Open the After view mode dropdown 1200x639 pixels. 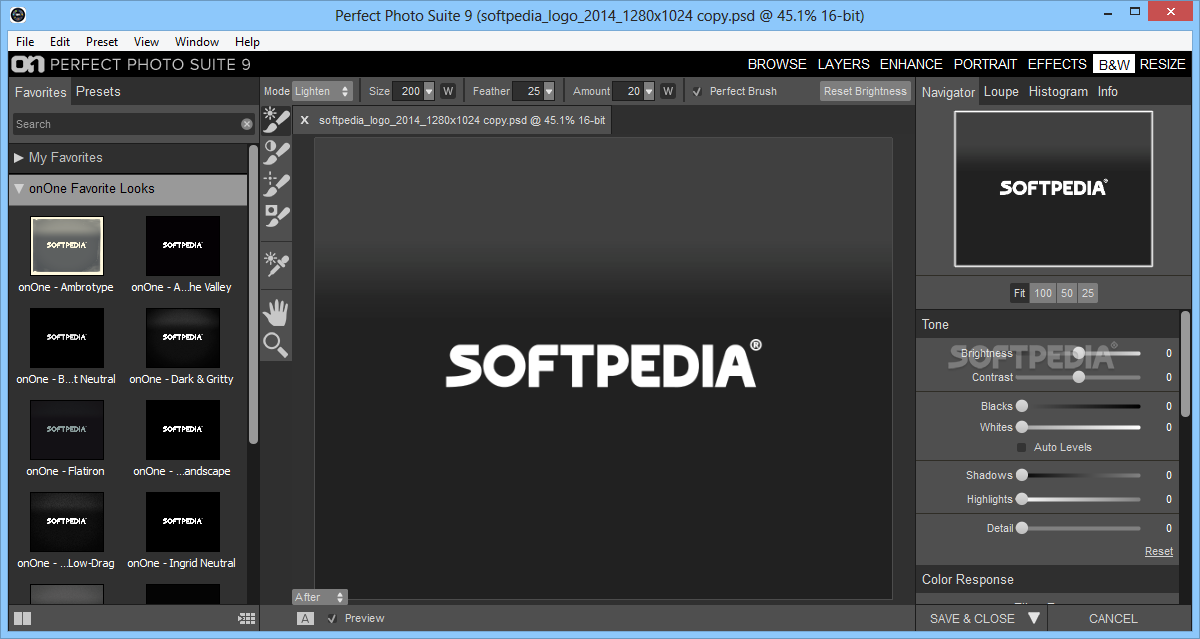click(320, 597)
